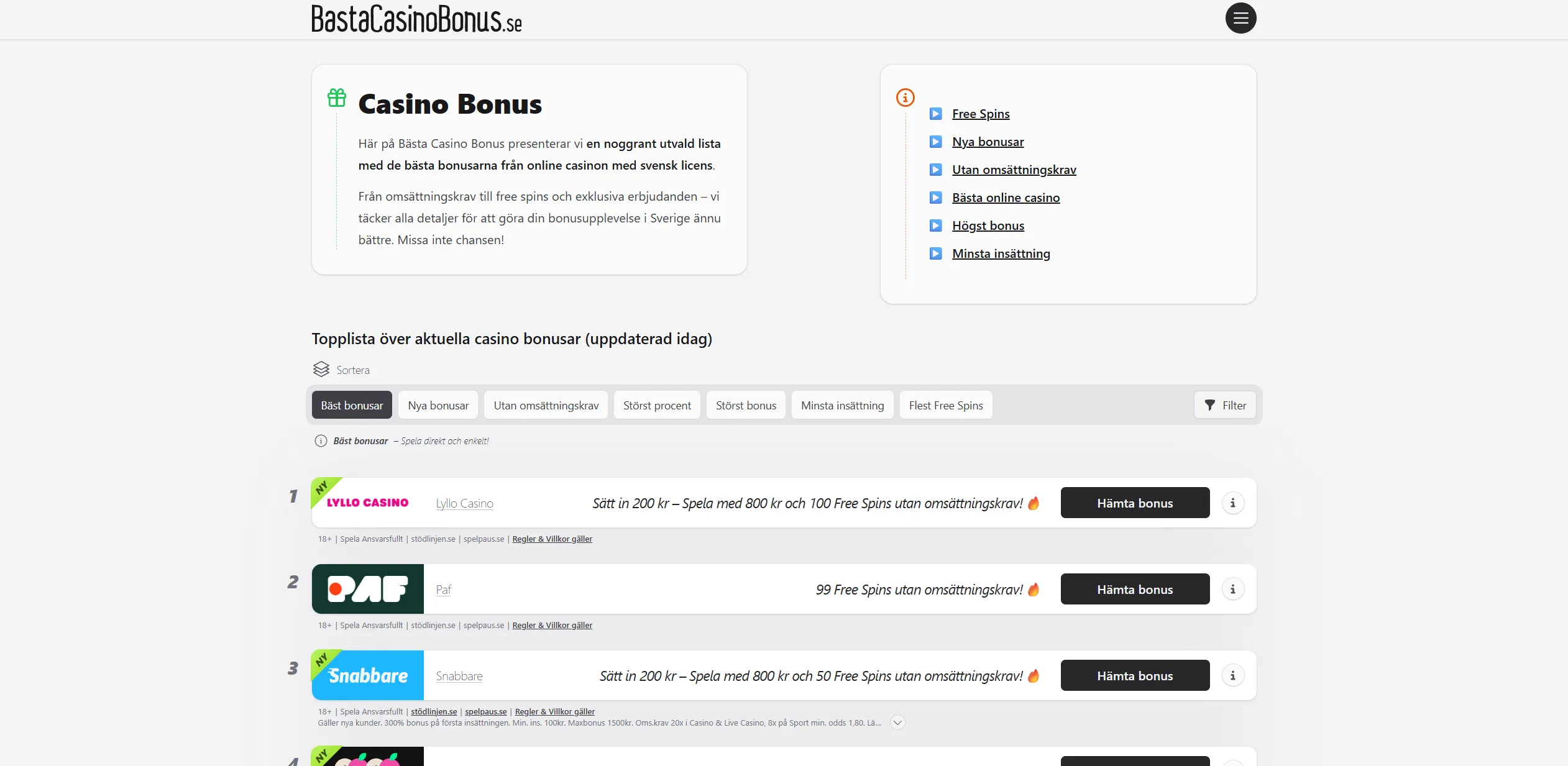Open the hamburger menu at top right
Image resolution: width=1568 pixels, height=766 pixels.
(1240, 18)
